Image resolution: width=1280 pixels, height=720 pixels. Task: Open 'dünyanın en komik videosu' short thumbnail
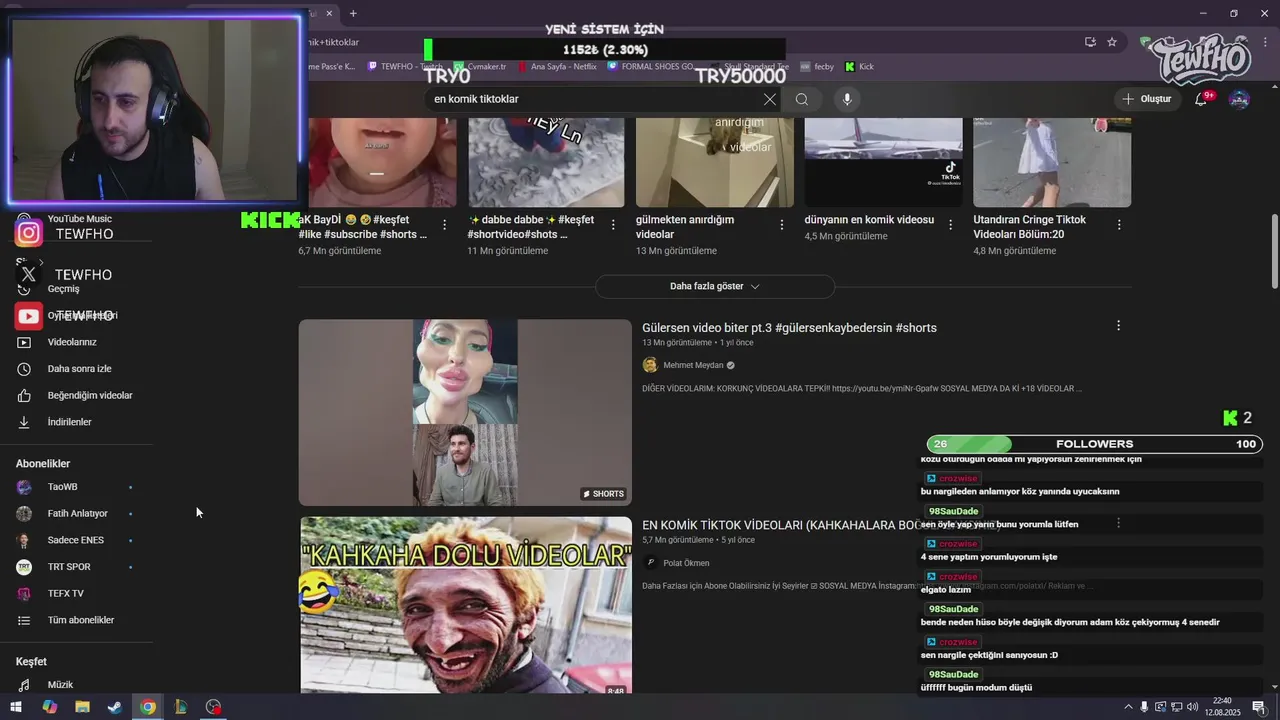883,162
